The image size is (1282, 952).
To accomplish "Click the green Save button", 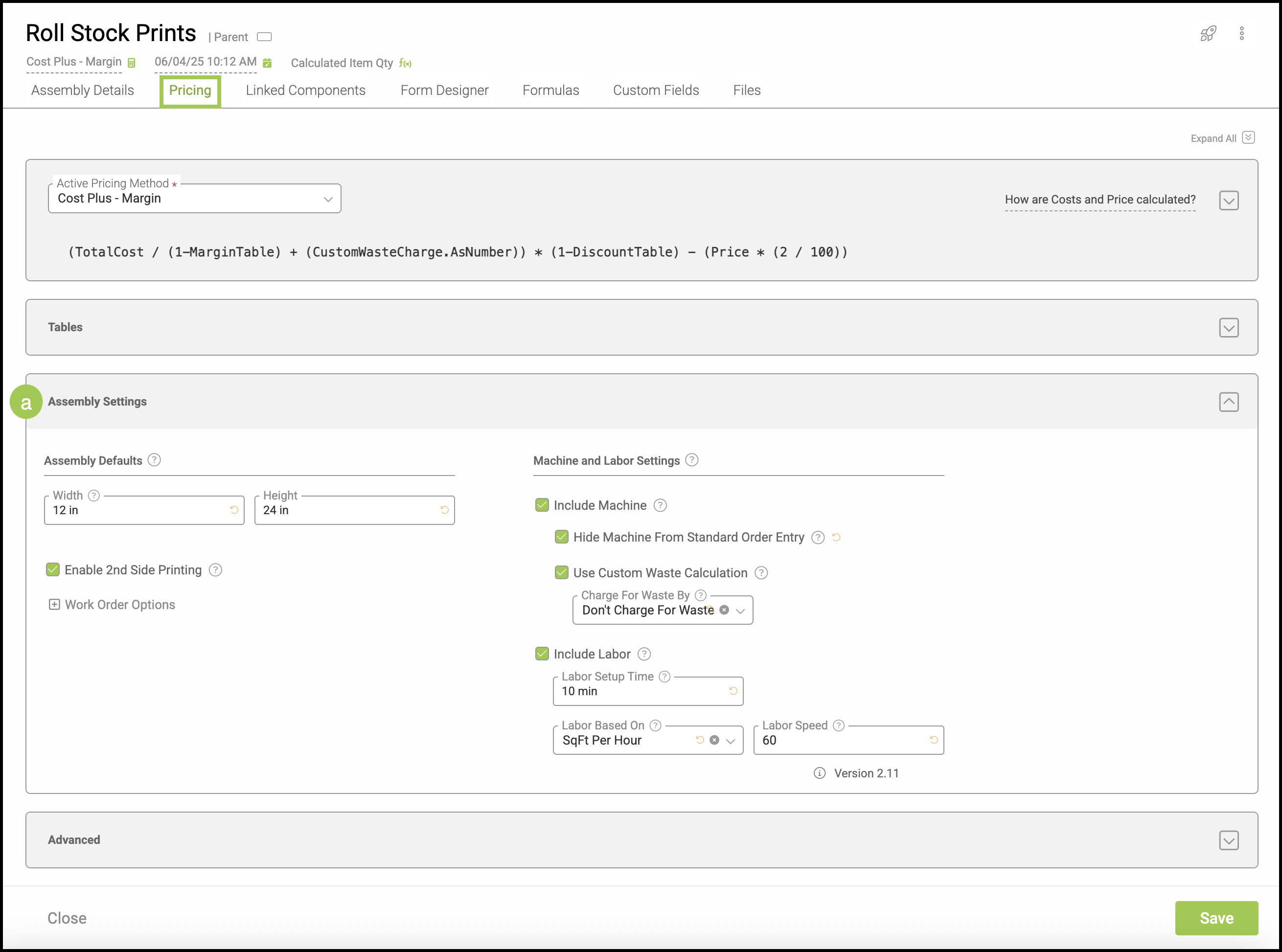I will 1216,917.
